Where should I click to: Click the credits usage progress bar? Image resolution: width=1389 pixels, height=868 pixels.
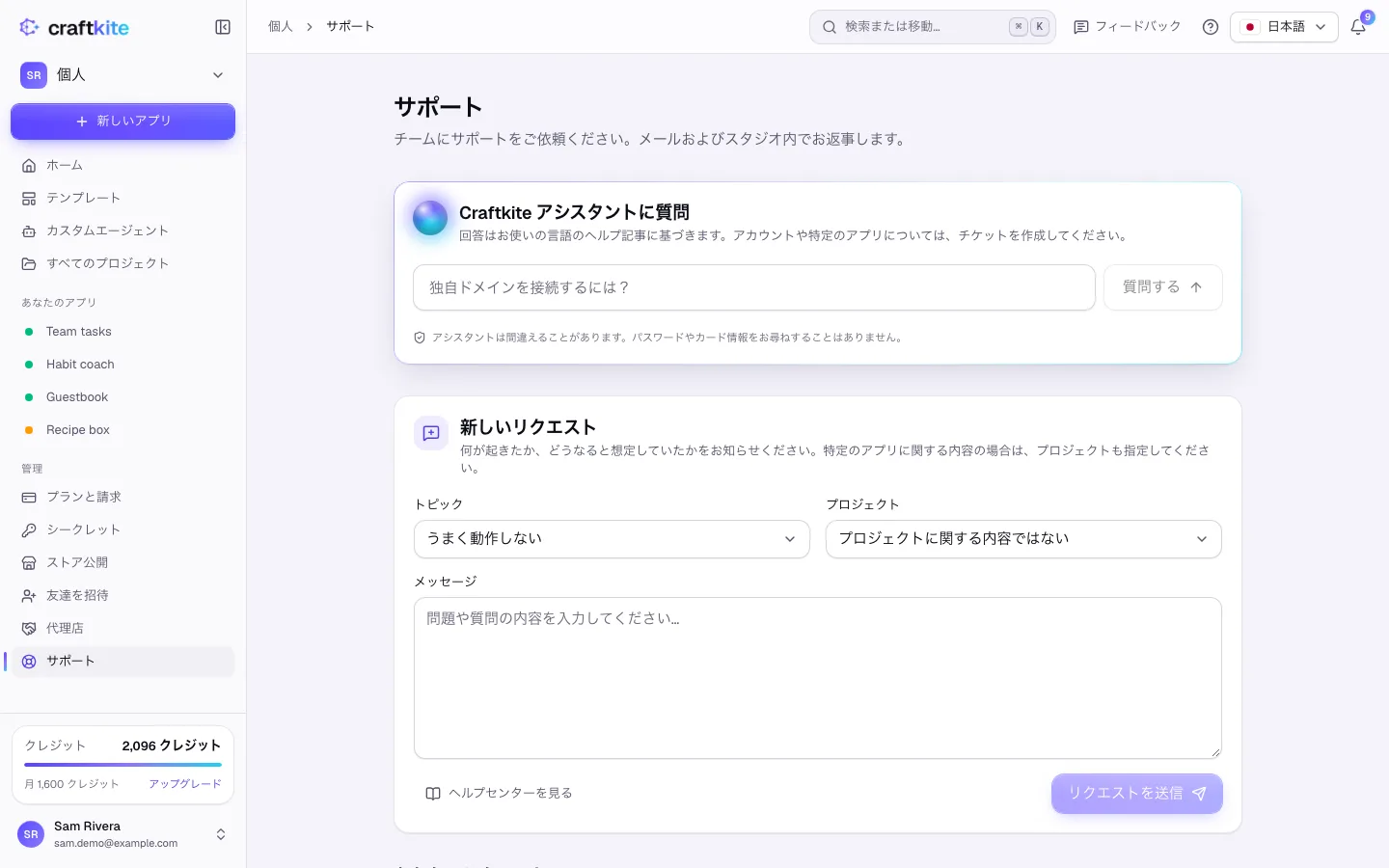pyautogui.click(x=123, y=765)
